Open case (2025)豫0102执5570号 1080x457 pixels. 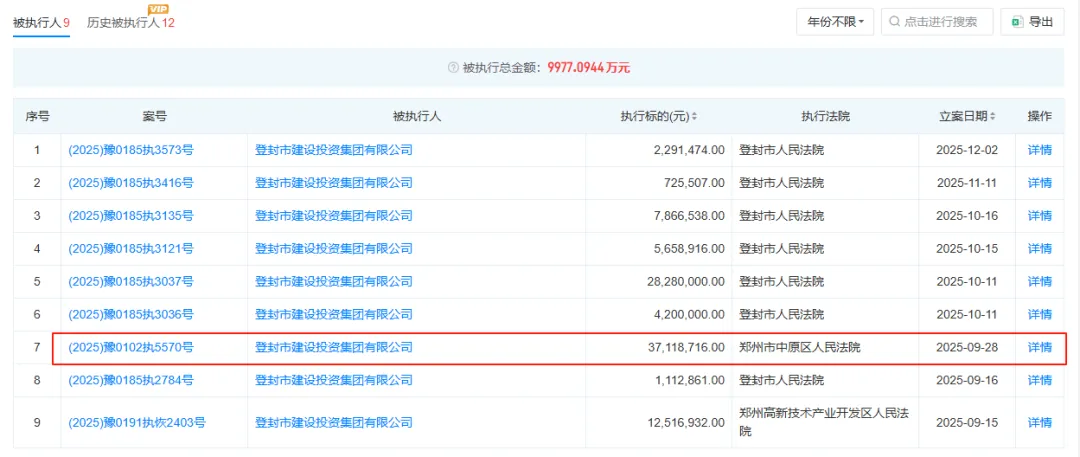tap(131, 347)
